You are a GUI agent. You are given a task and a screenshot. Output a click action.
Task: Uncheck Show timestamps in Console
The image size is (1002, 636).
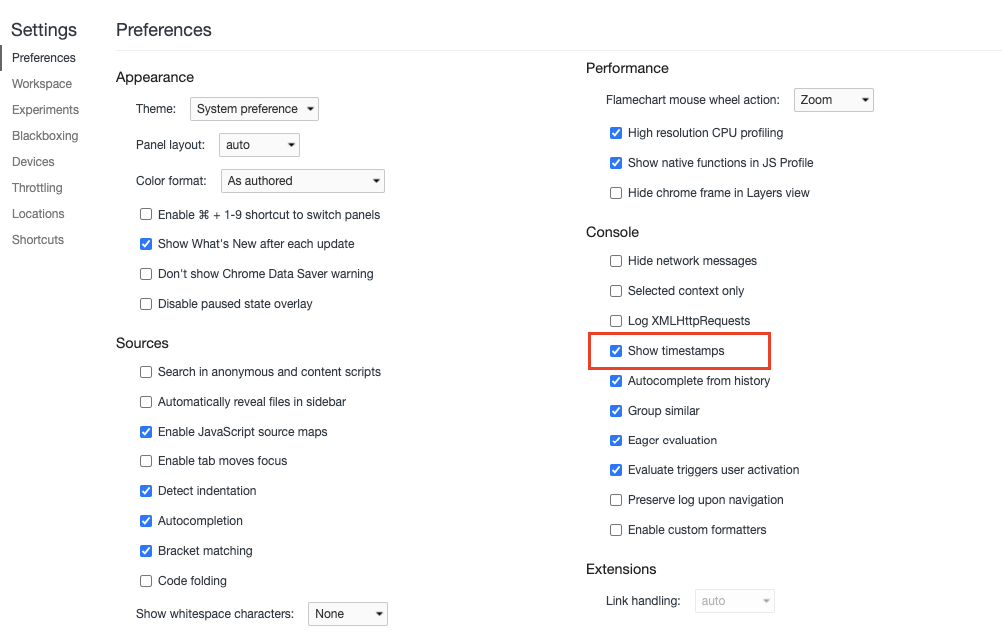click(617, 351)
